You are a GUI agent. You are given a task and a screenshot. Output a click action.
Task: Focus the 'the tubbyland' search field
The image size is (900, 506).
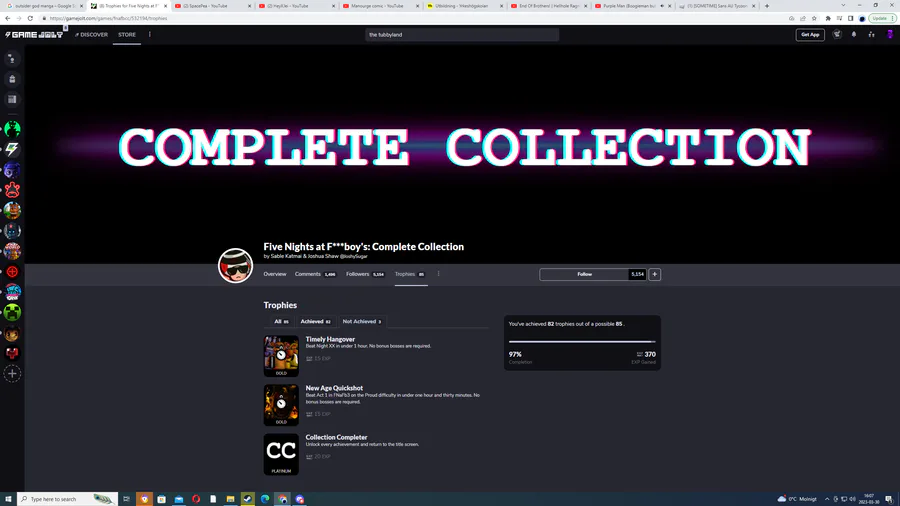[x=462, y=34]
